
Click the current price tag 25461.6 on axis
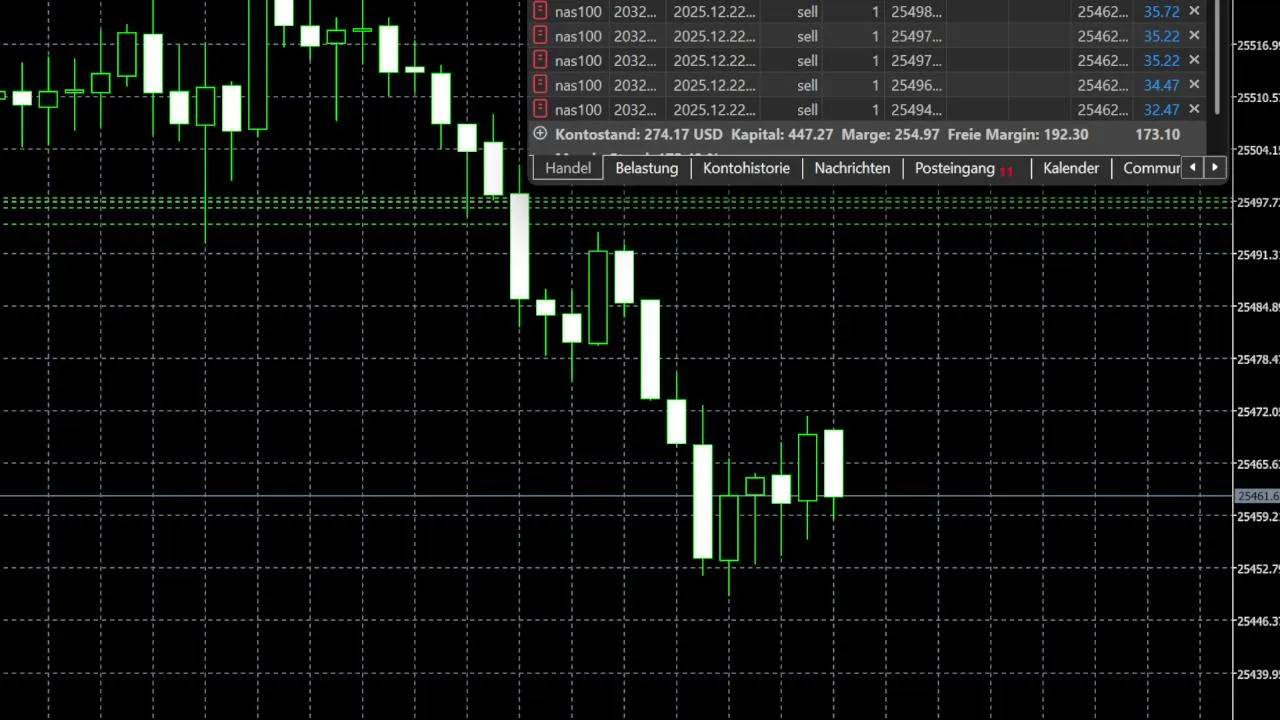point(1257,496)
